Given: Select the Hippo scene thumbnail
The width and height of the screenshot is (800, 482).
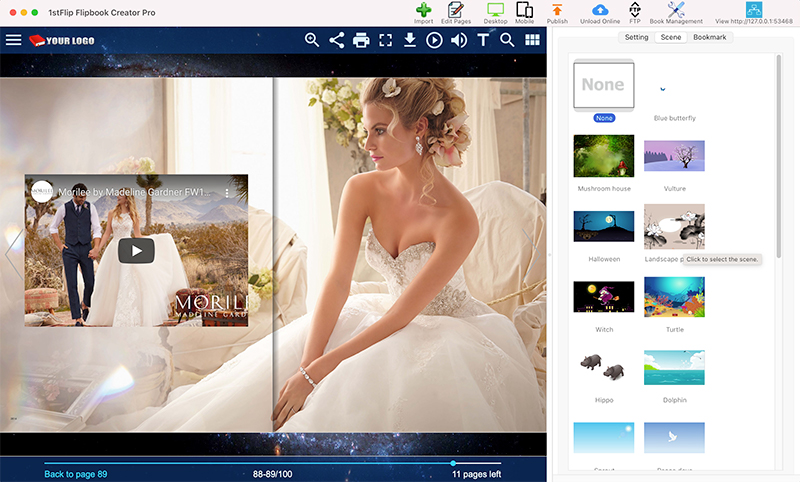Looking at the screenshot, I should click(x=604, y=367).
